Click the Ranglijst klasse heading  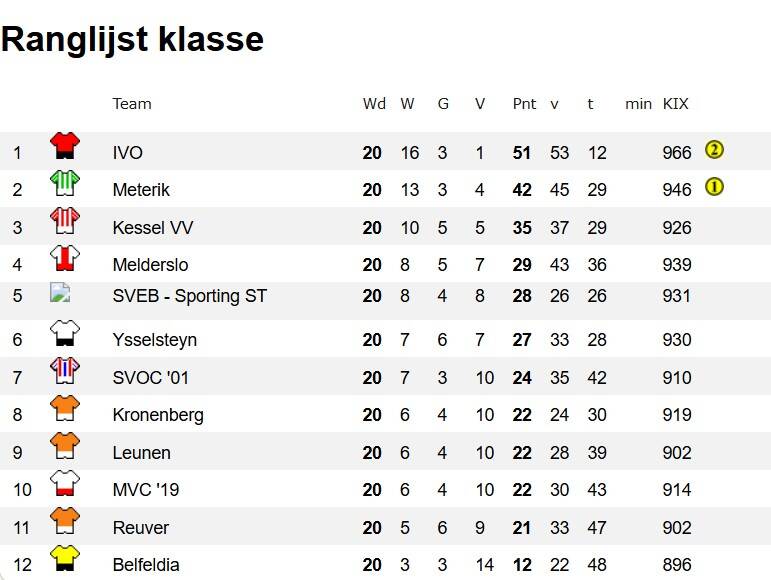(132, 39)
